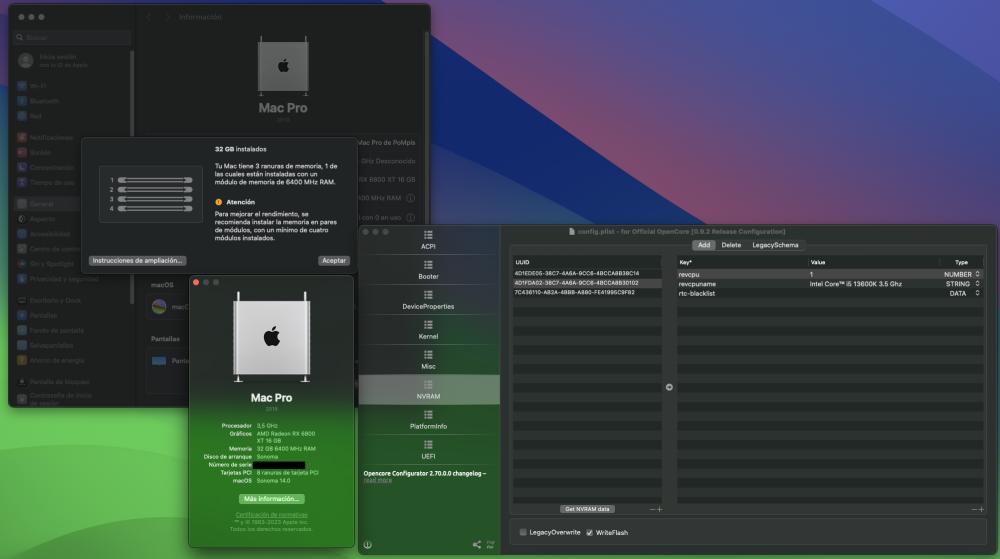
Task: Click the arrow button between UUID and key tables
Action: (x=669, y=387)
